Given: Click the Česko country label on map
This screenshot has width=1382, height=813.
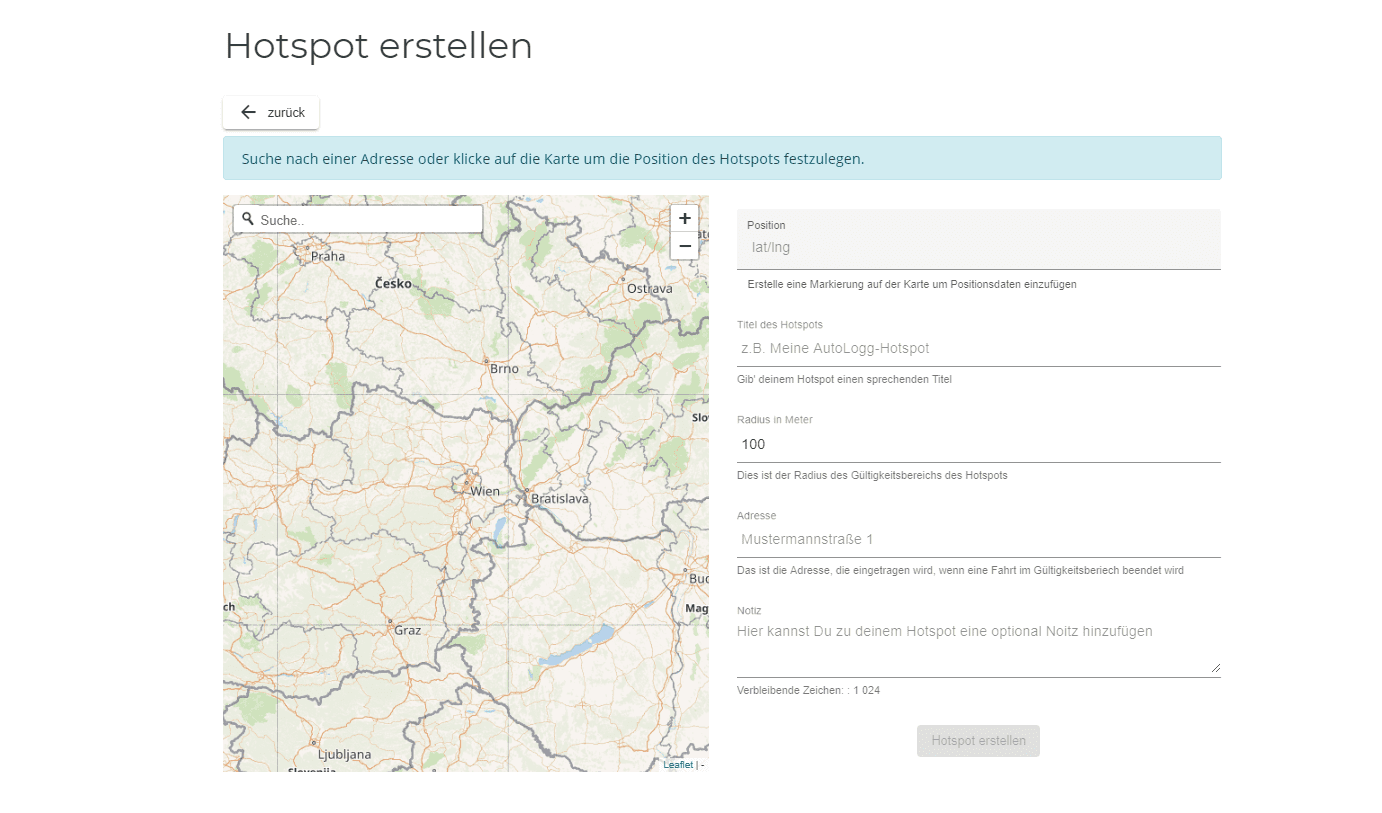Looking at the screenshot, I should coord(393,283).
